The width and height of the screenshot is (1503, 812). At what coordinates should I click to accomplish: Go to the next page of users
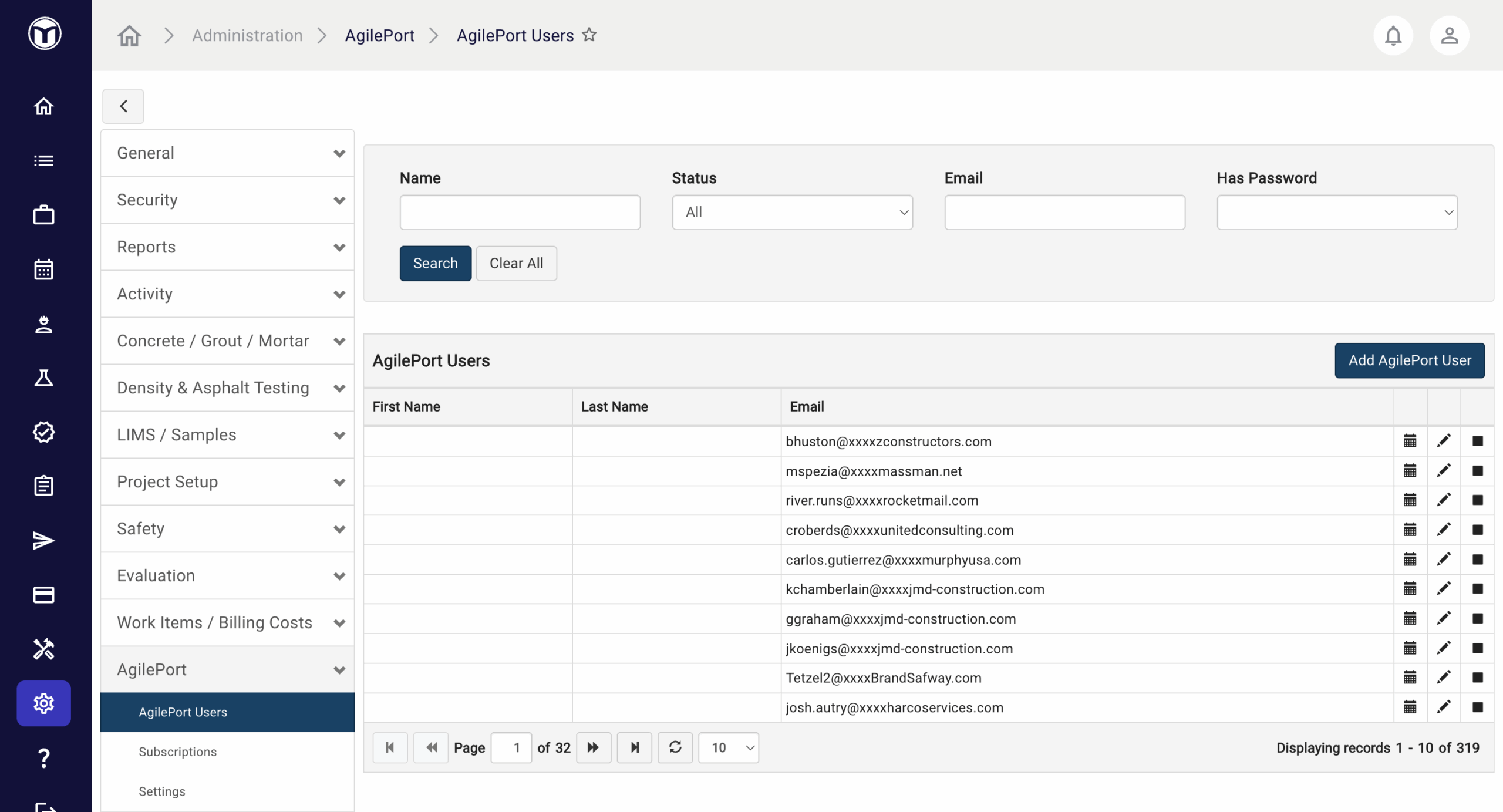[x=593, y=747]
